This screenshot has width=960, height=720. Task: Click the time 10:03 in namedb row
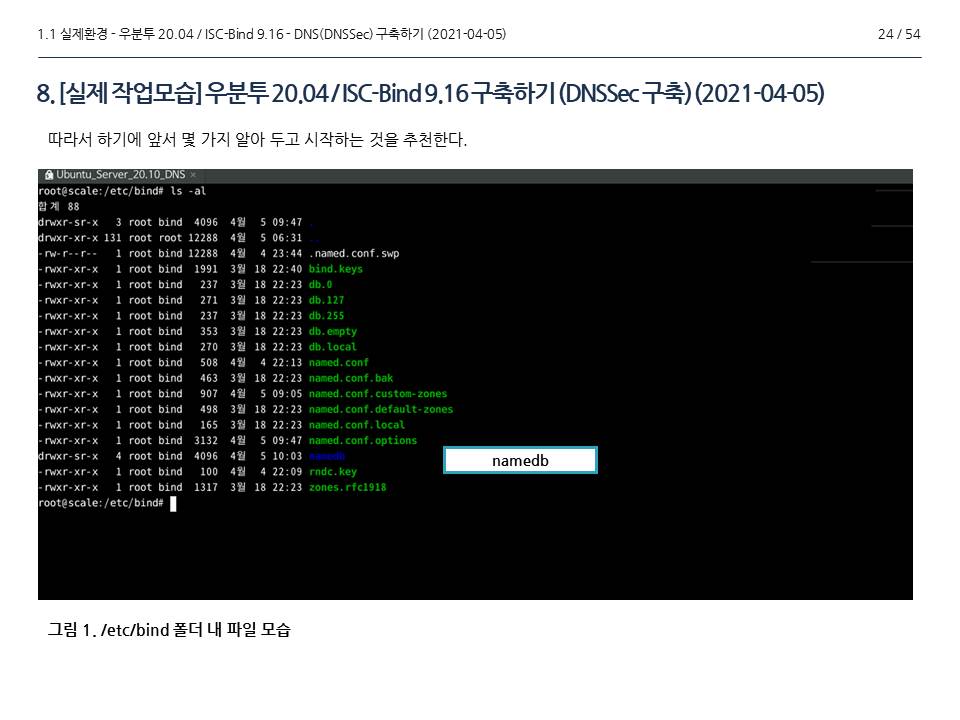coord(287,456)
